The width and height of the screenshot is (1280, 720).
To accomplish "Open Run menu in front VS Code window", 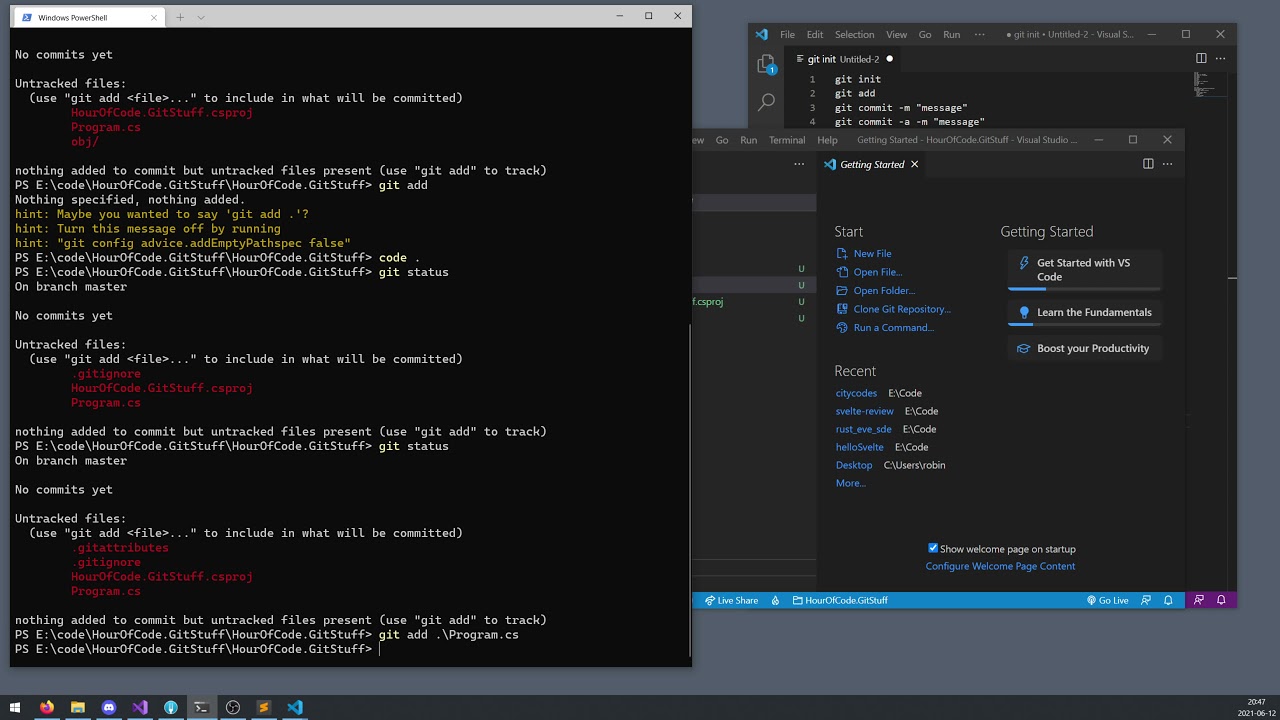I will coord(748,140).
